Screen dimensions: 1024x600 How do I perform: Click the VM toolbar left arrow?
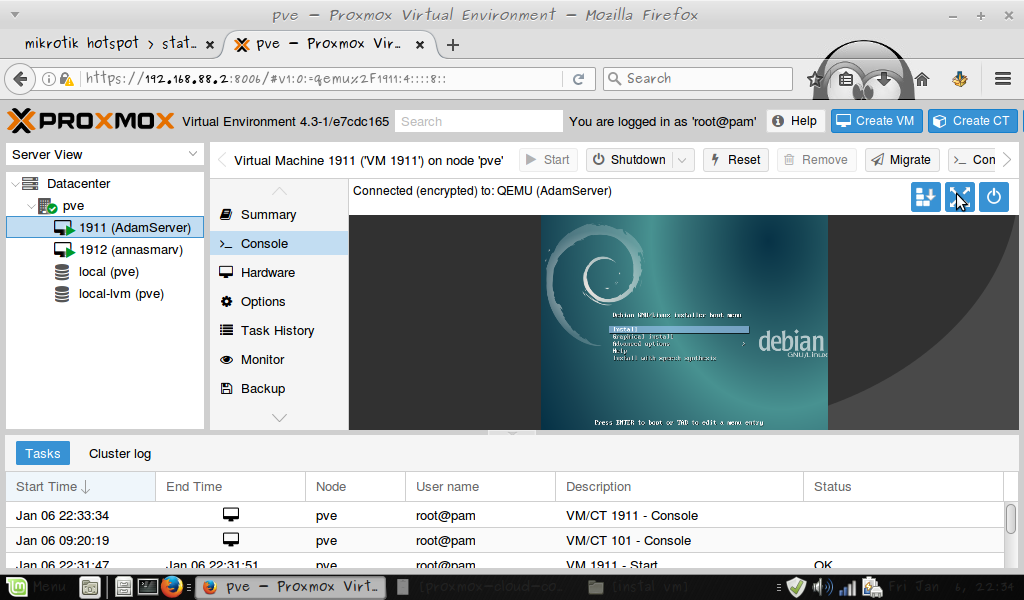pos(221,160)
